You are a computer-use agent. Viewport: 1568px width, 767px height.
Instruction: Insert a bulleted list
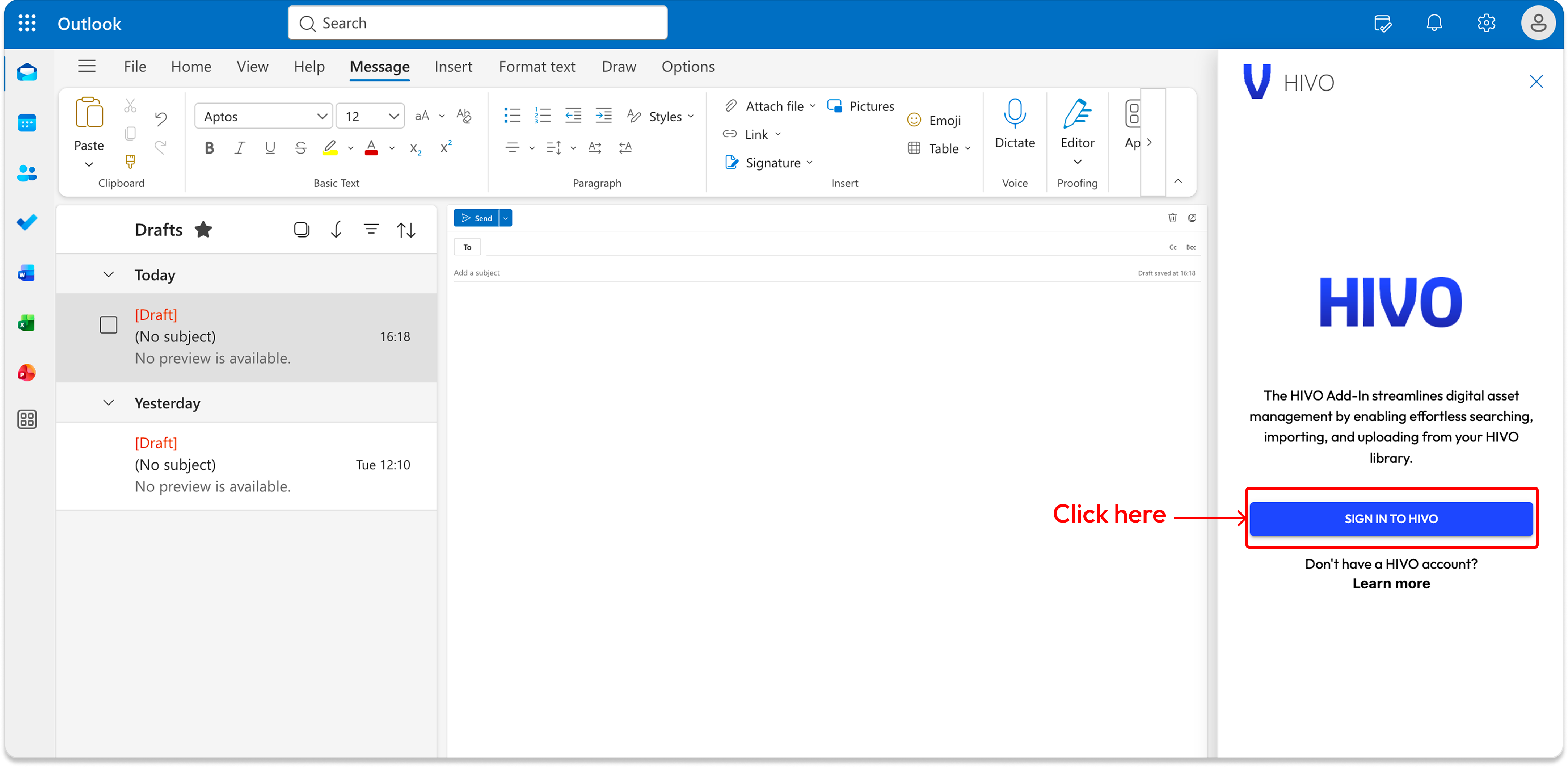512,115
